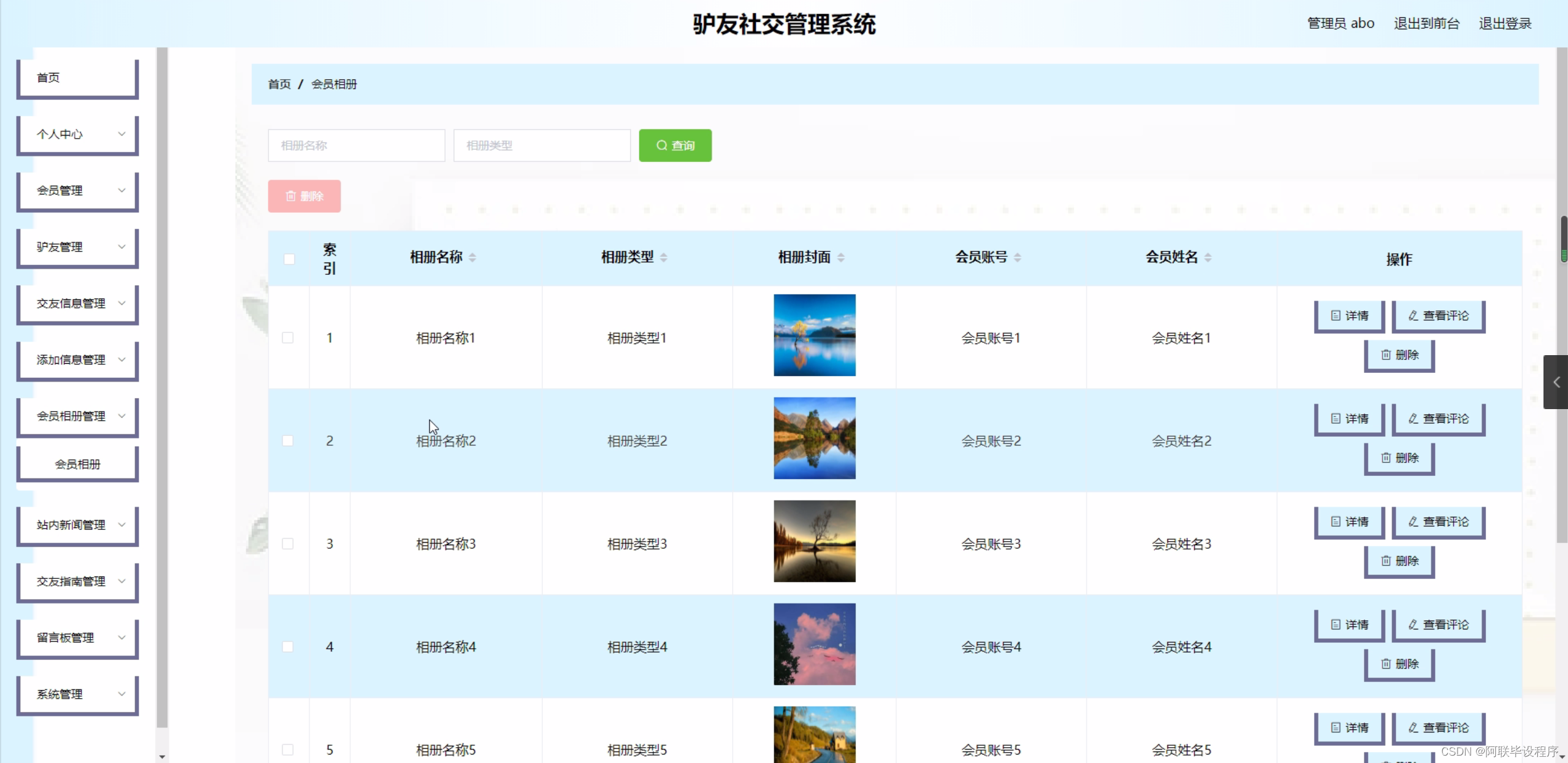Viewport: 1568px width, 763px height.
Task: Select 会员相册 in the sidebar
Action: [77, 464]
